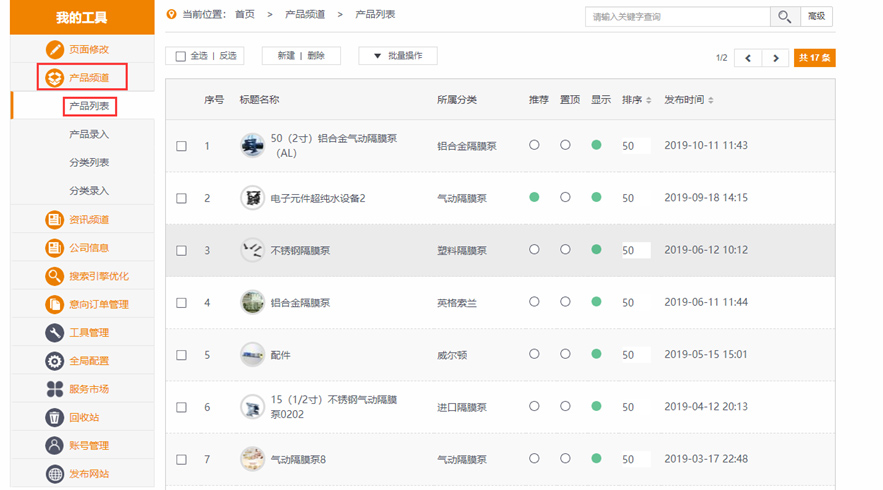Open product title 15（1/2寸）不锈钢气动隔膜泵0202
This screenshot has height=490, width=883.
tap(334, 407)
